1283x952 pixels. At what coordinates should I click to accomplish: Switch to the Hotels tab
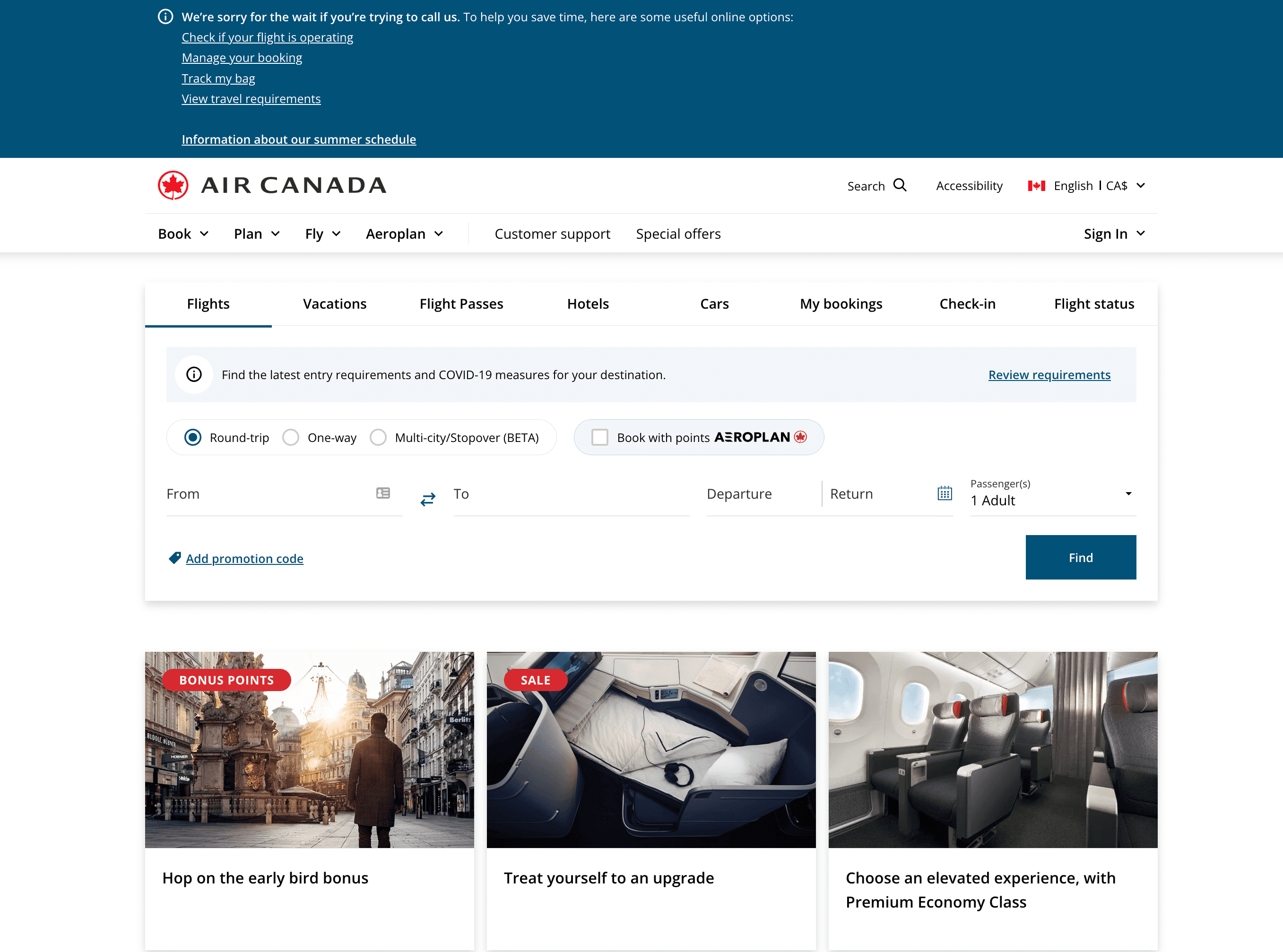[x=587, y=303]
